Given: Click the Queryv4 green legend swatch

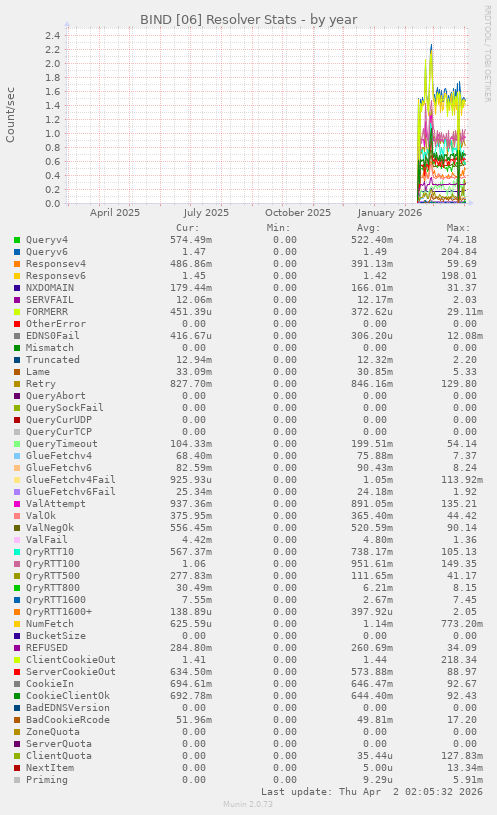Looking at the screenshot, I should [x=17, y=240].
